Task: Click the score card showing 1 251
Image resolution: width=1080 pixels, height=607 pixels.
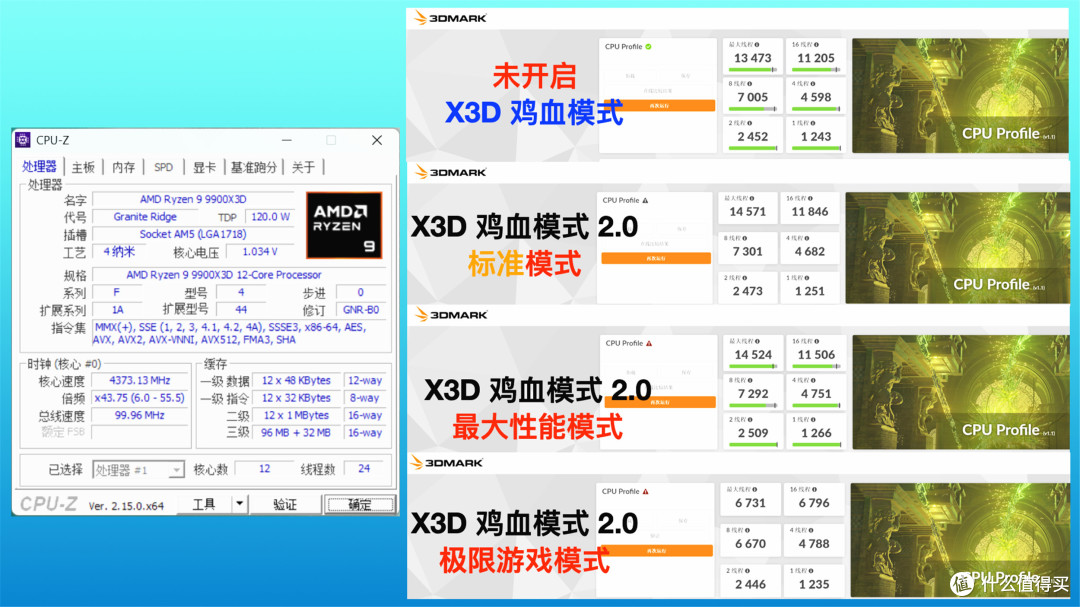Action: click(x=810, y=288)
